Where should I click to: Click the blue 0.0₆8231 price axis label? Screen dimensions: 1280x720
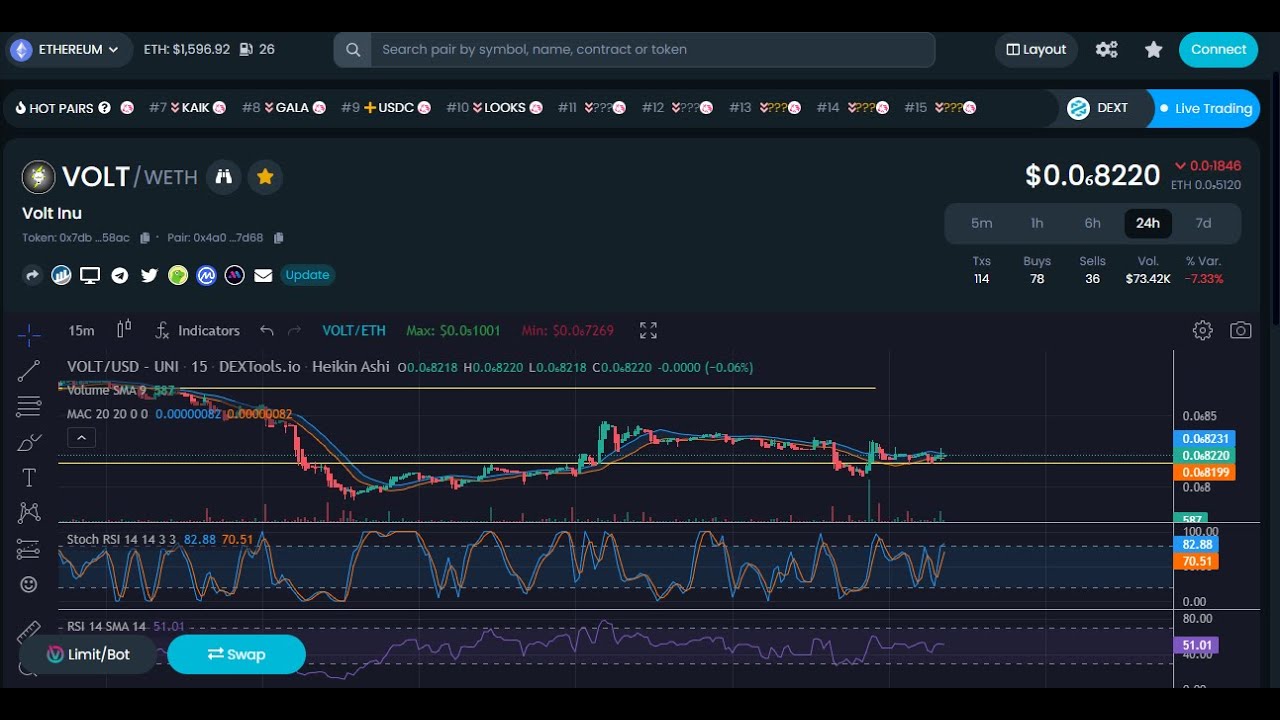(x=1204, y=438)
